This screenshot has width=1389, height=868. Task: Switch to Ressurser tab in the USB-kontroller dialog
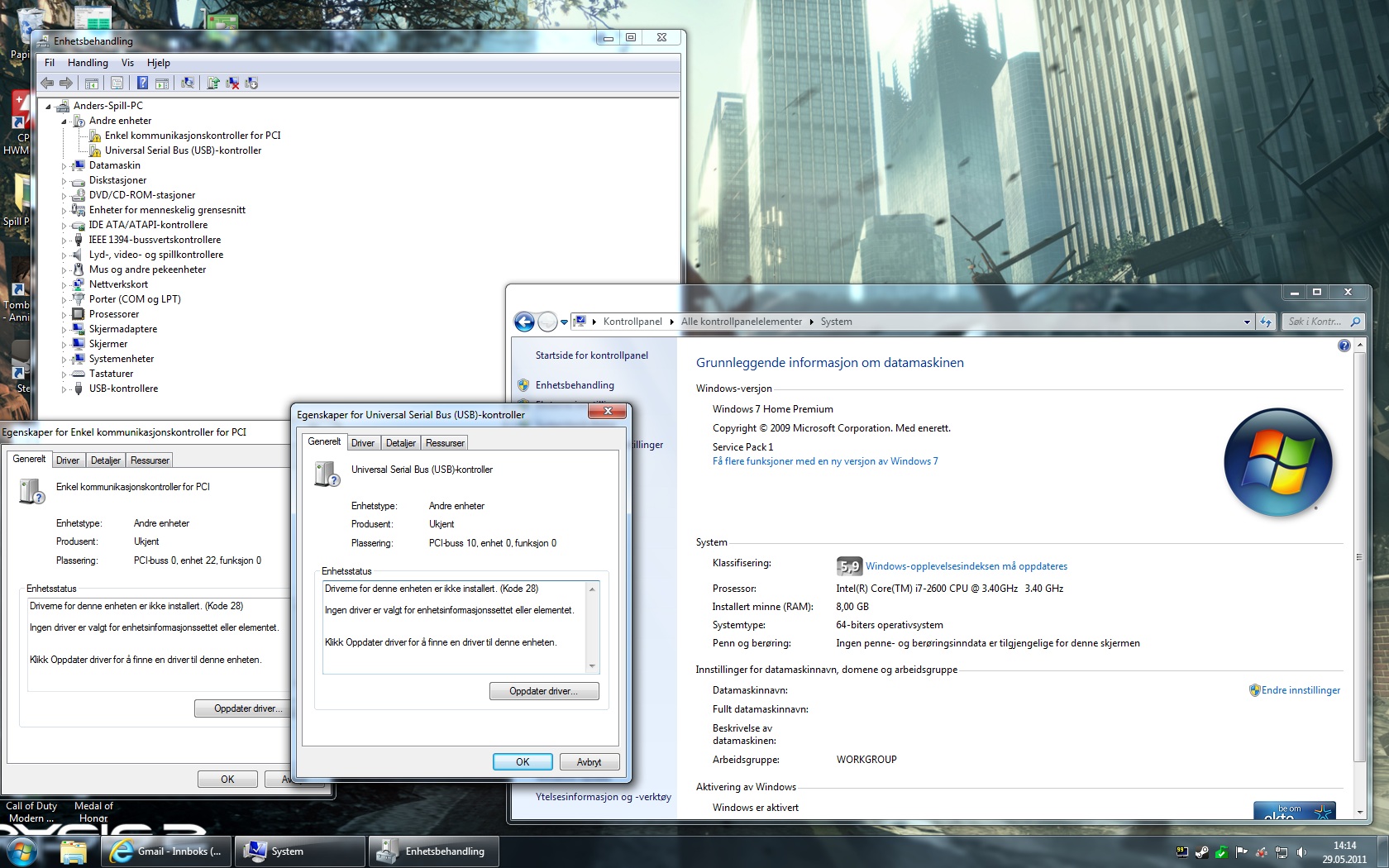click(445, 443)
